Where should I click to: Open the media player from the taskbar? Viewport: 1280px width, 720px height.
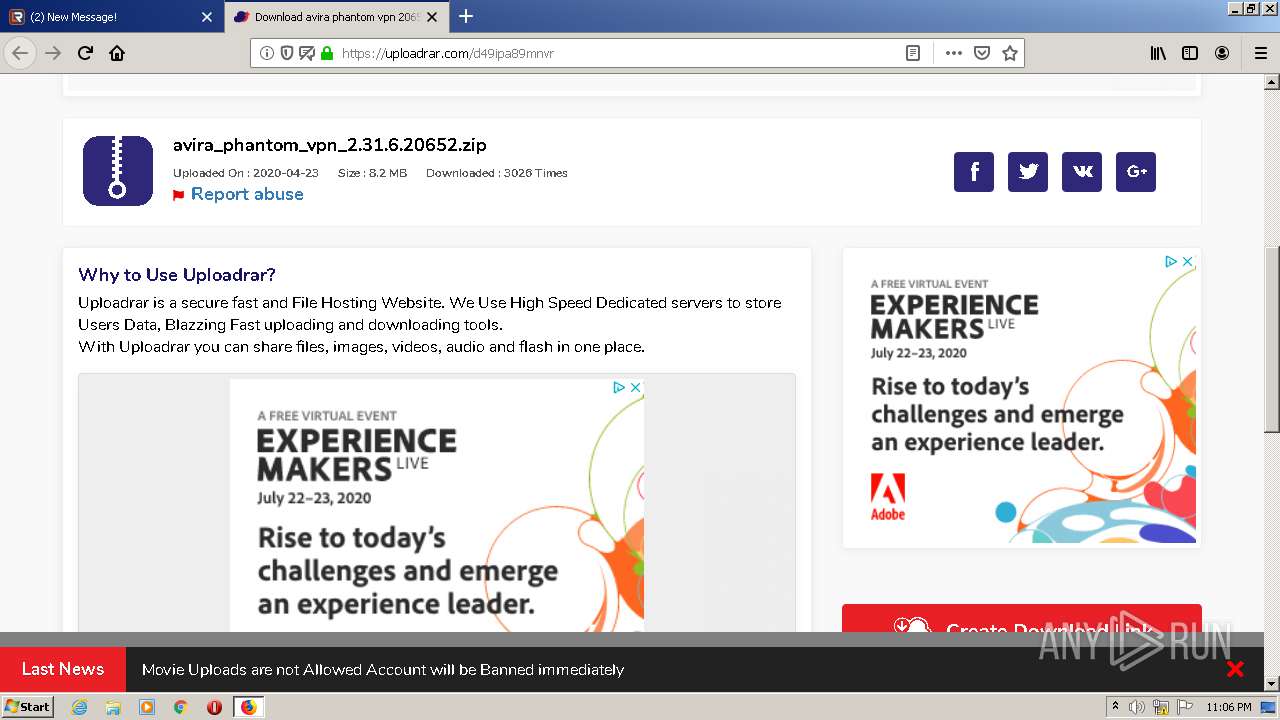147,707
